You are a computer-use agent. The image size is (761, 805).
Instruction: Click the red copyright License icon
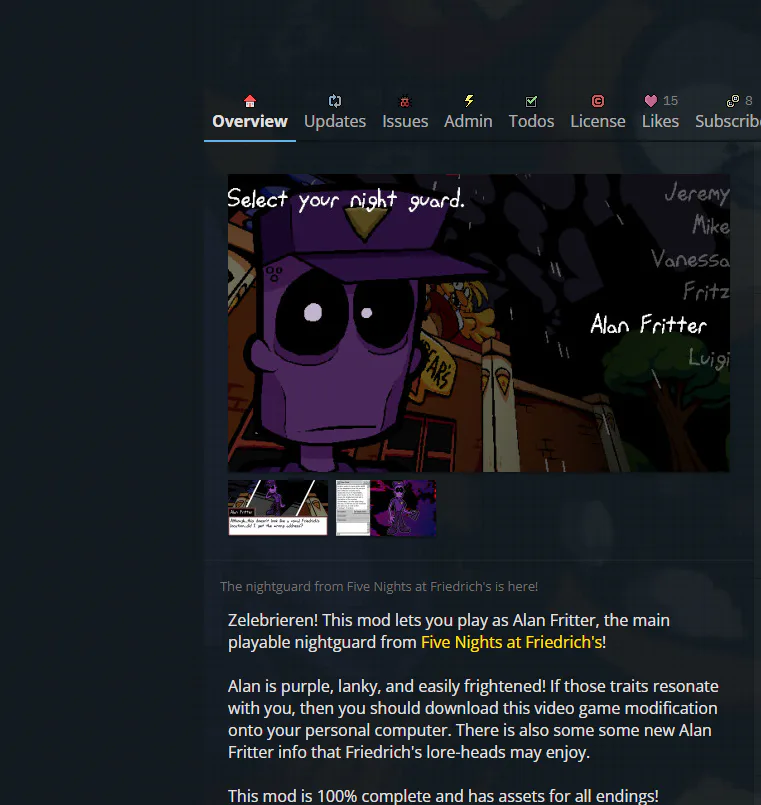598,101
